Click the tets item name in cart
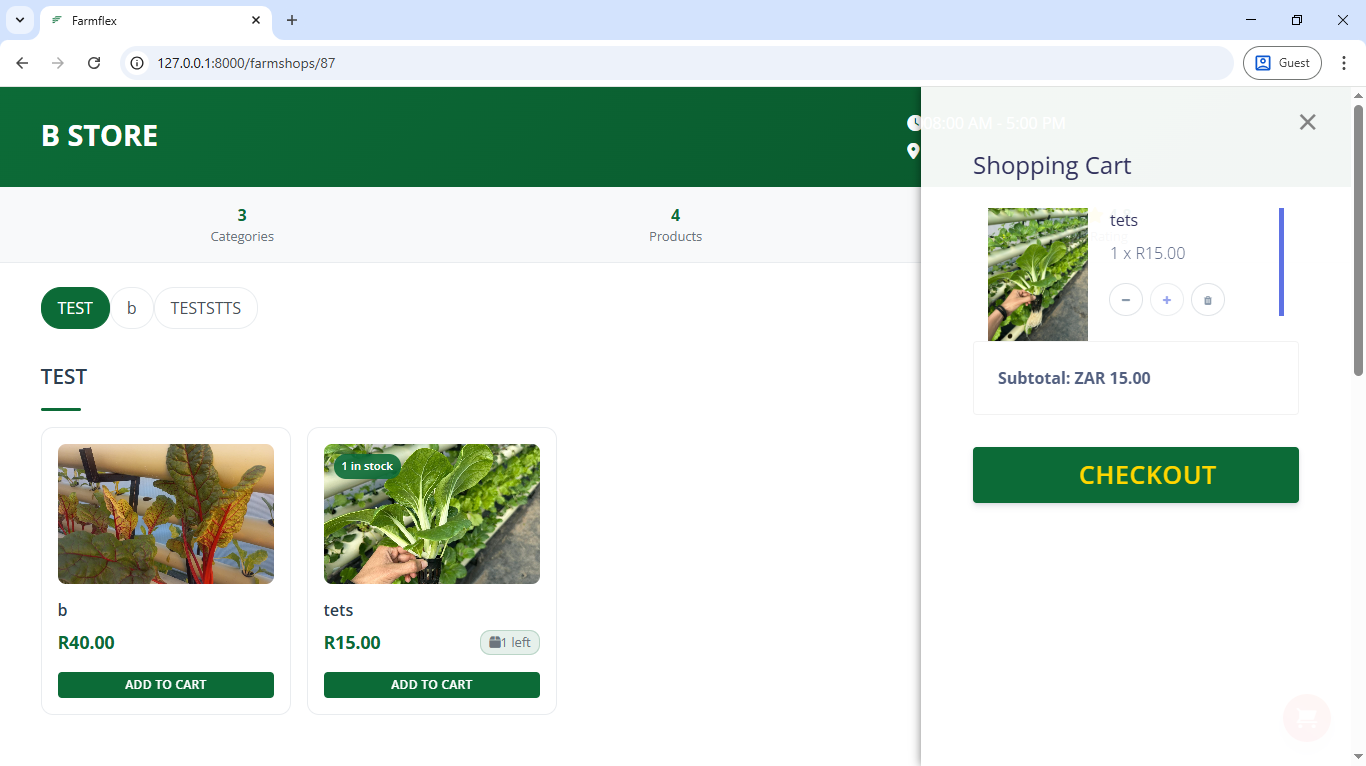This screenshot has width=1366, height=766. point(1124,220)
